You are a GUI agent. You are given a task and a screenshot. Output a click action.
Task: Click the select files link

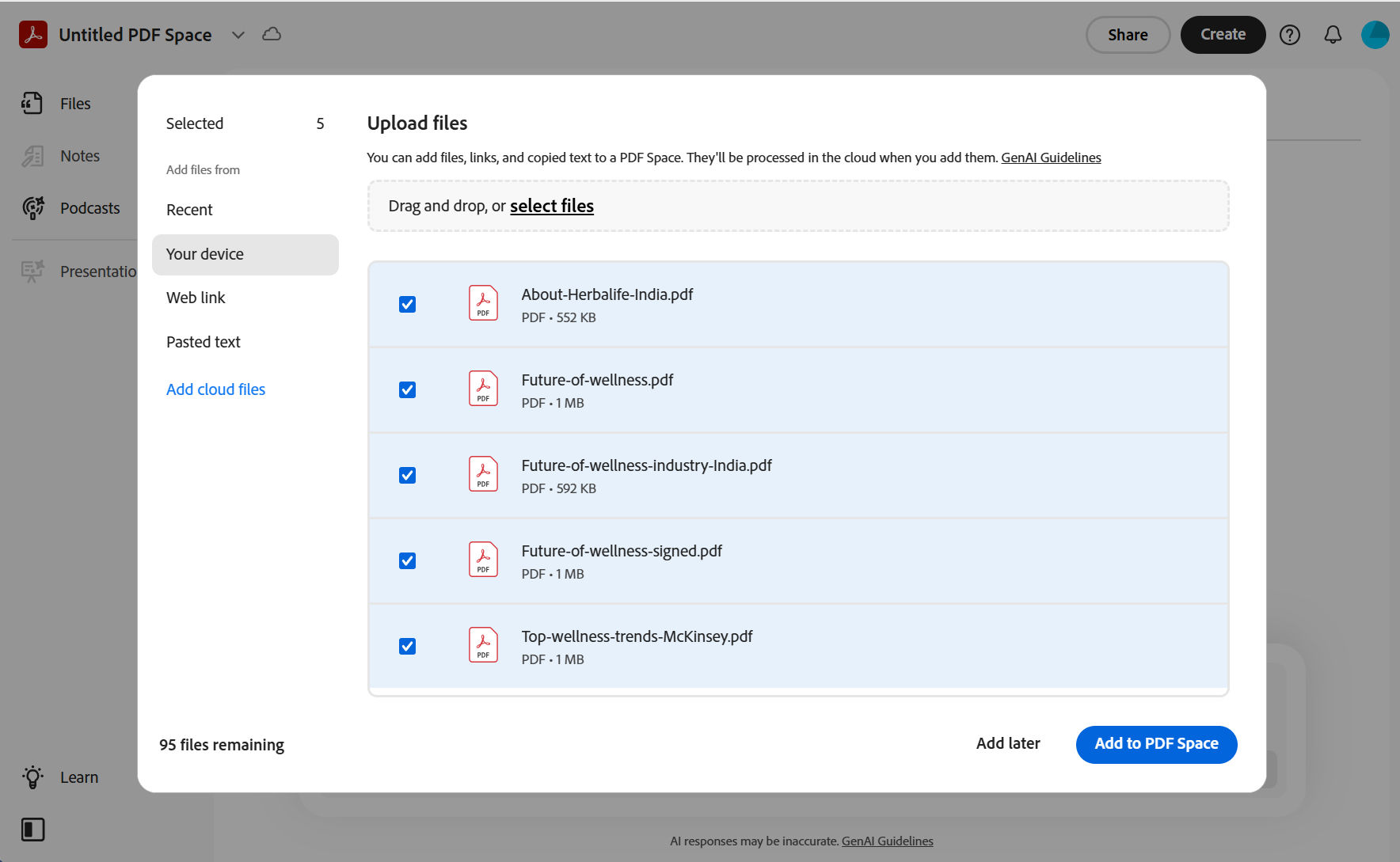point(552,206)
